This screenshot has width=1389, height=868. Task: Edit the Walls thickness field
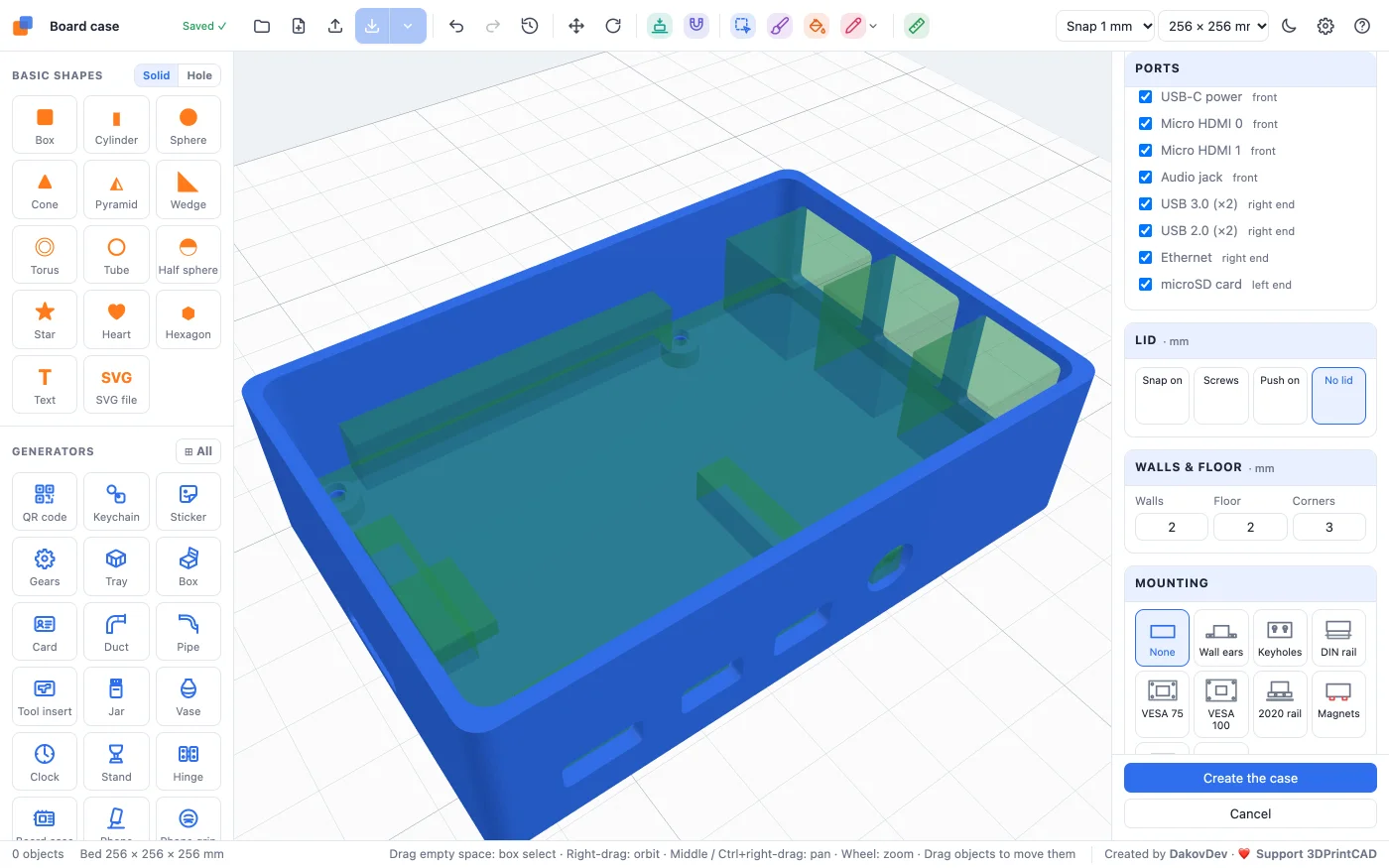point(1172,527)
